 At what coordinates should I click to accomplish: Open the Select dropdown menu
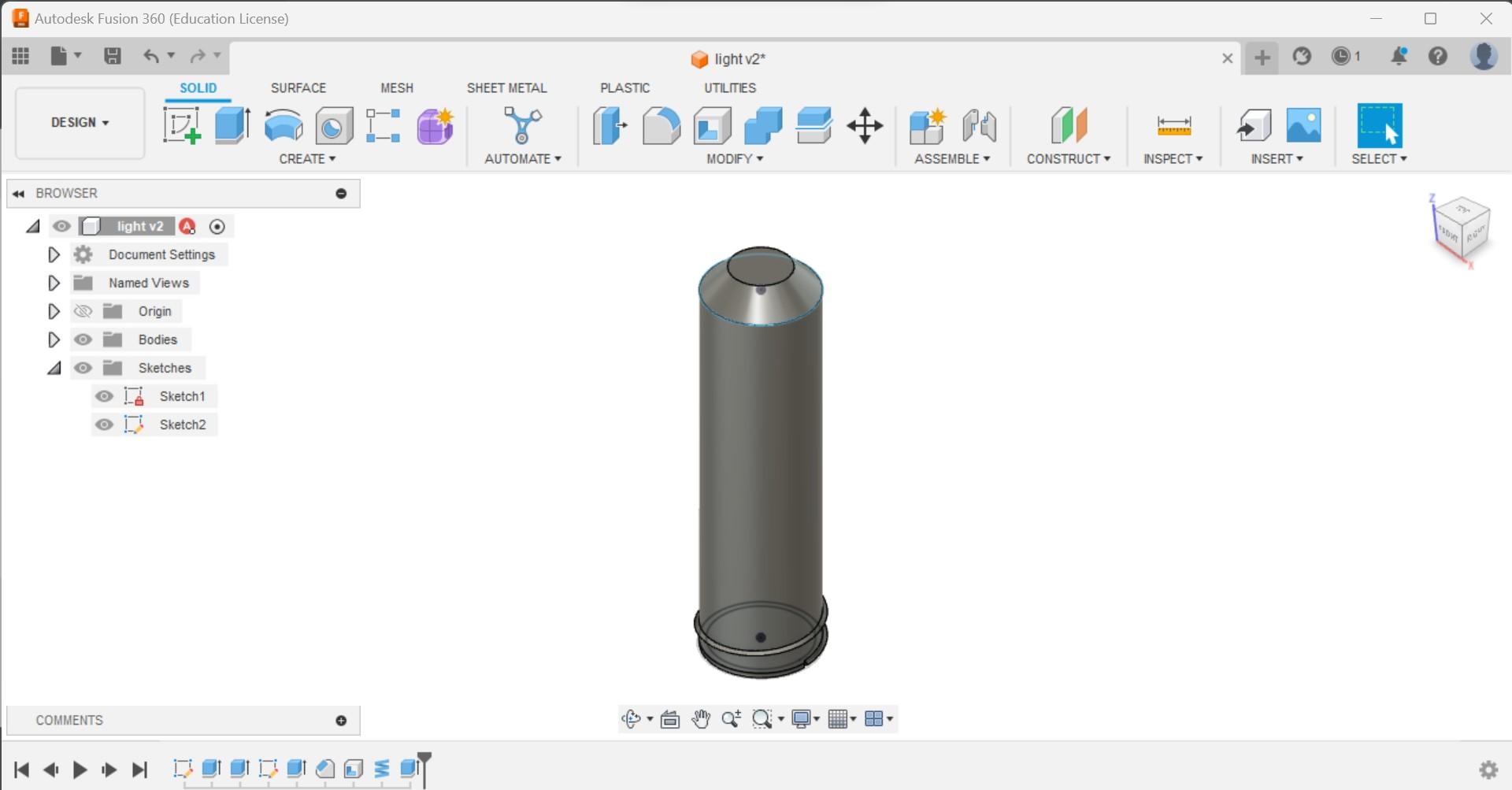pyautogui.click(x=1379, y=158)
